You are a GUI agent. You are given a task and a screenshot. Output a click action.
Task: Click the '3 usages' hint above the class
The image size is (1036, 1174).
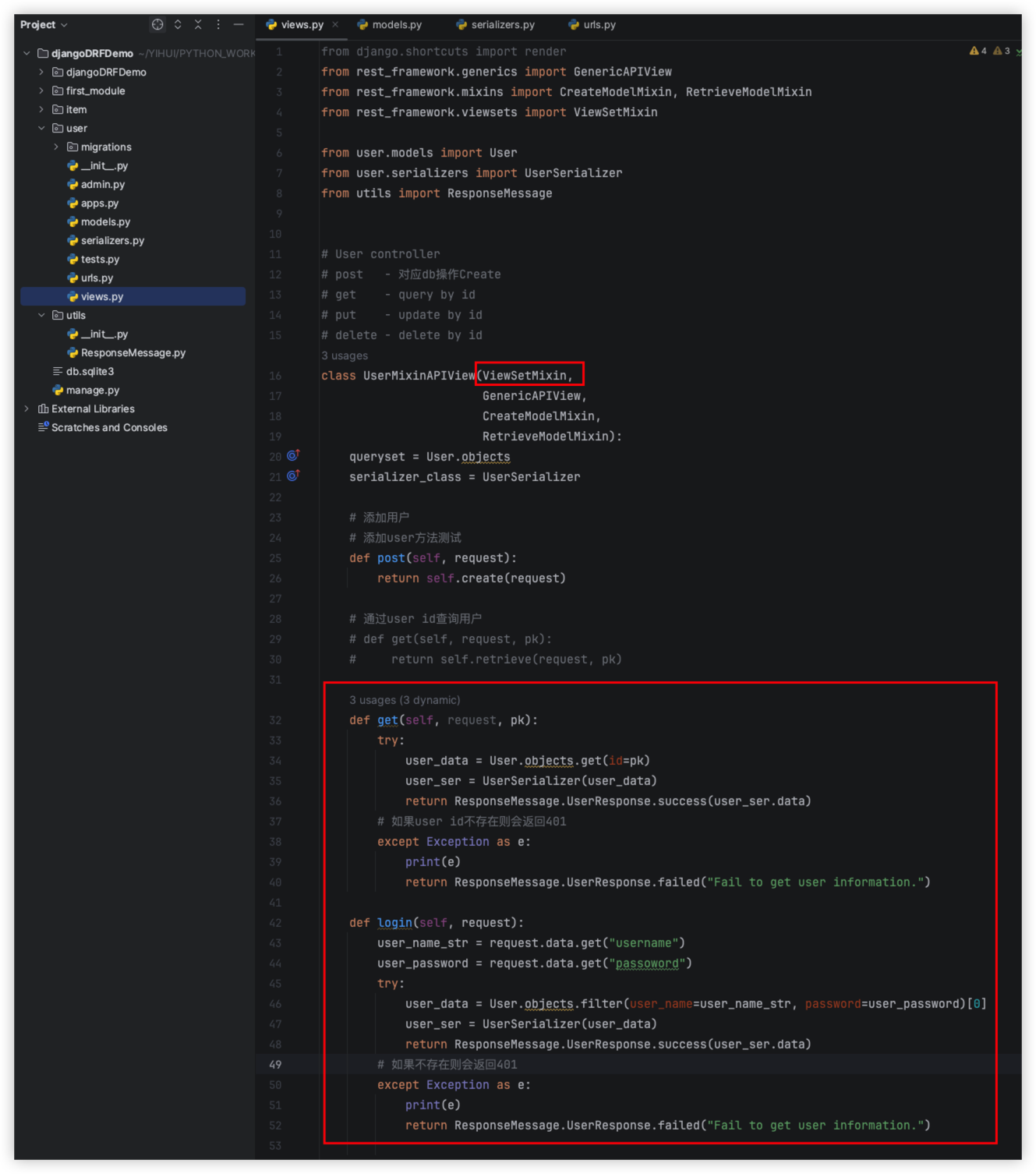click(x=345, y=356)
